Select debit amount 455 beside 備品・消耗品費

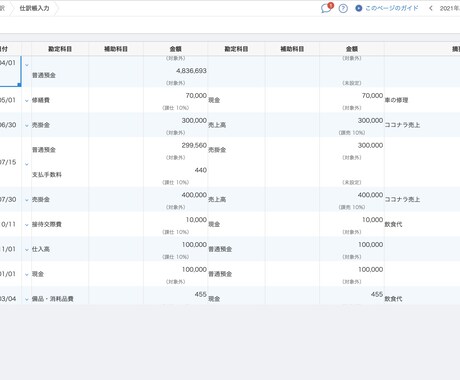coord(201,294)
